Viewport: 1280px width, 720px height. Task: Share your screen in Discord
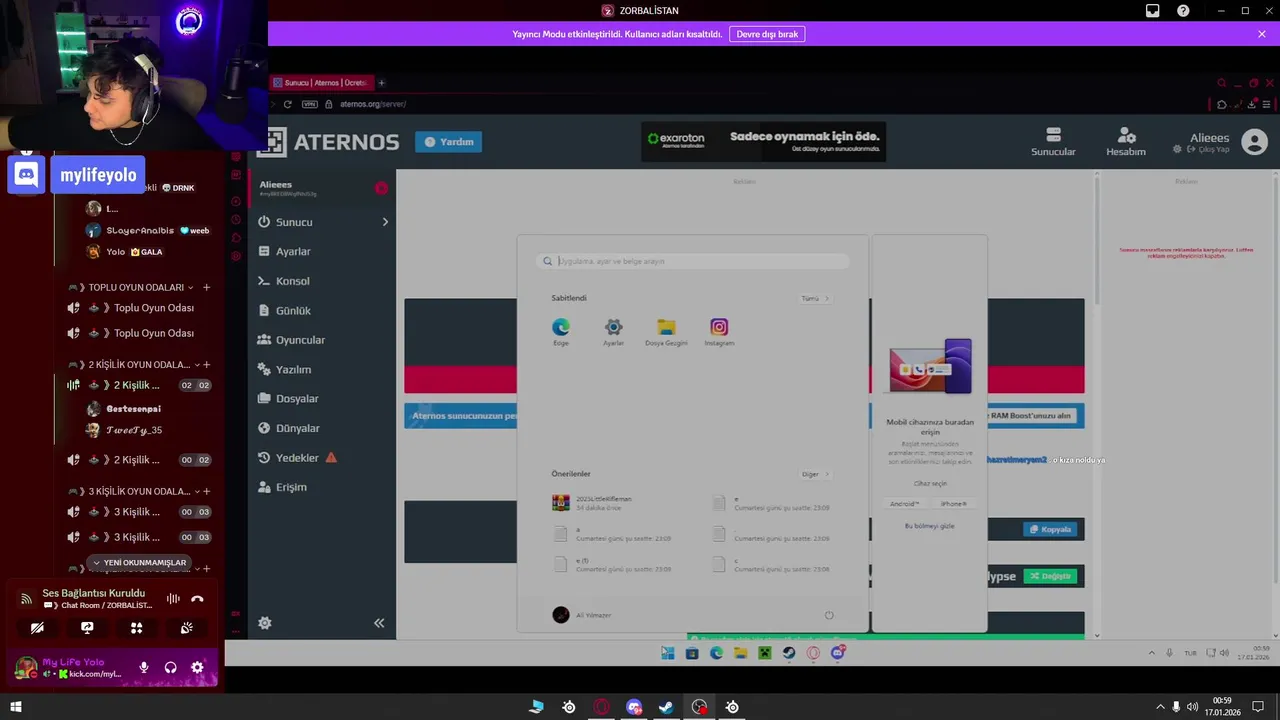point(87,628)
